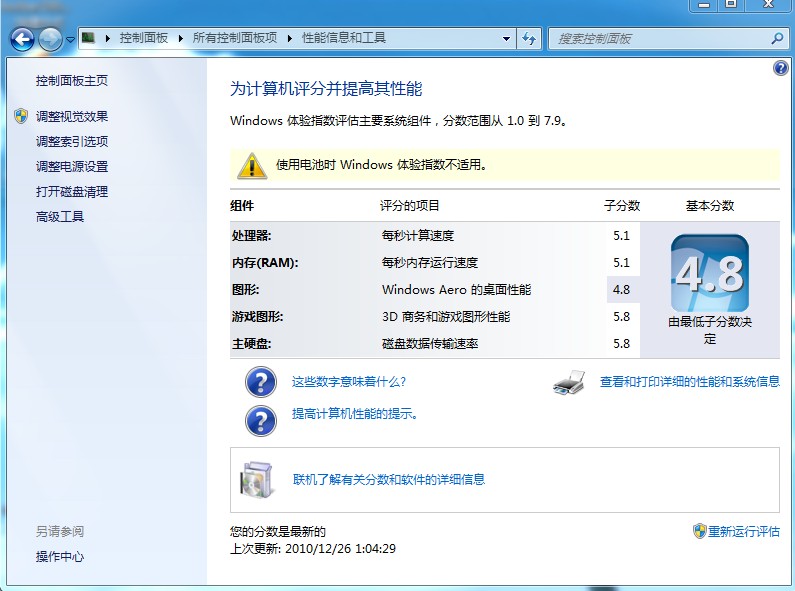Click the question mark icon beside 这些数字意味着什么
Screen dimensions: 795x591
pos(260,382)
